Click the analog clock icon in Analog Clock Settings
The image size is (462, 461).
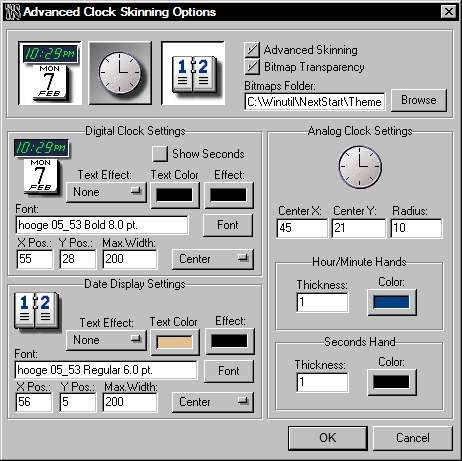[x=360, y=167]
